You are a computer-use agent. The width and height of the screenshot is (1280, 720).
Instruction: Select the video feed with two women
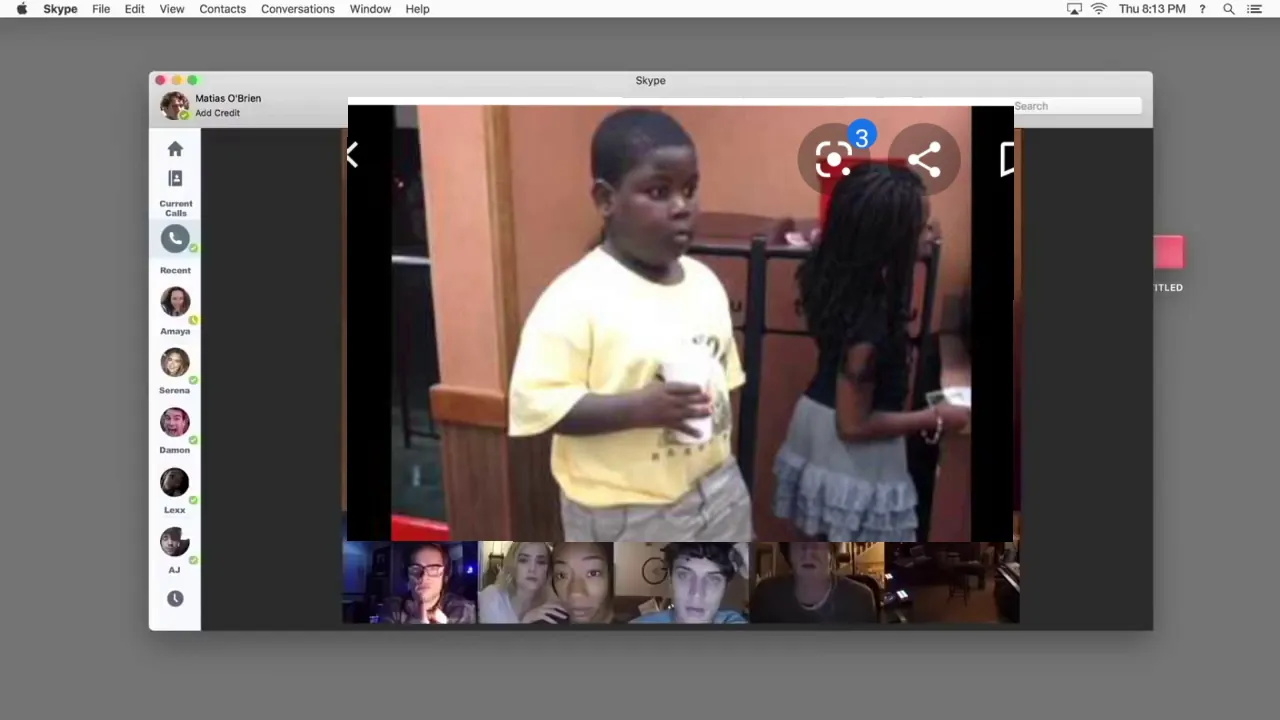pyautogui.click(x=546, y=583)
